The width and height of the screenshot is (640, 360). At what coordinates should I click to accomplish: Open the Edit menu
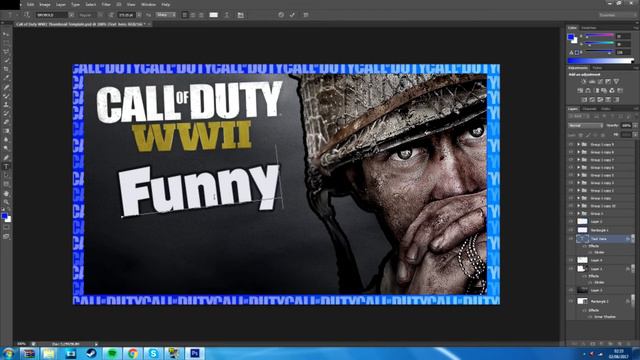[x=31, y=4]
